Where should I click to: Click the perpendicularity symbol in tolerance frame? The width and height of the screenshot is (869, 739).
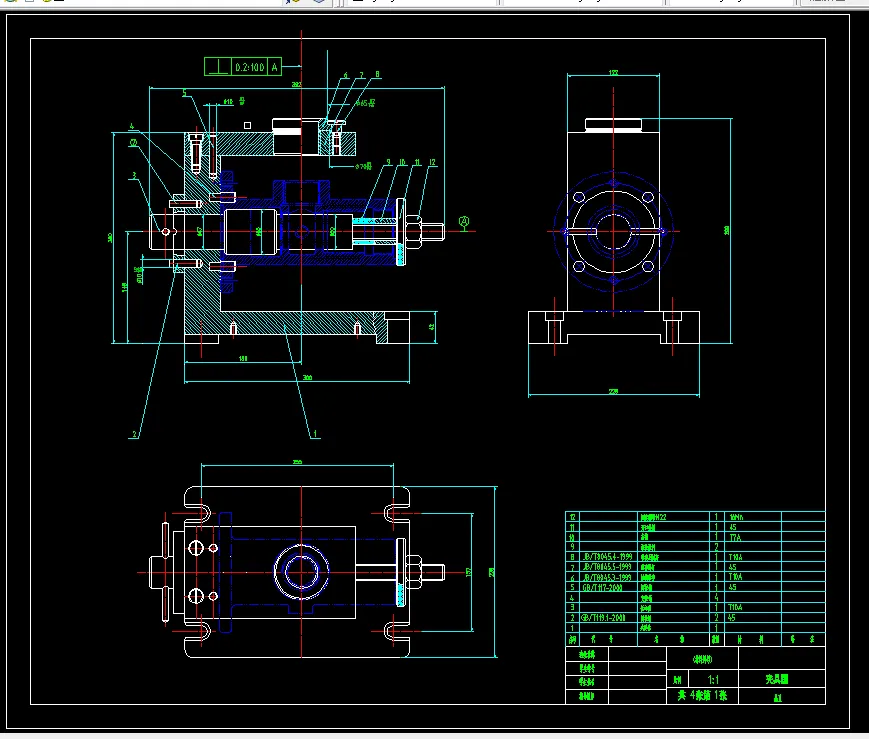click(x=219, y=67)
